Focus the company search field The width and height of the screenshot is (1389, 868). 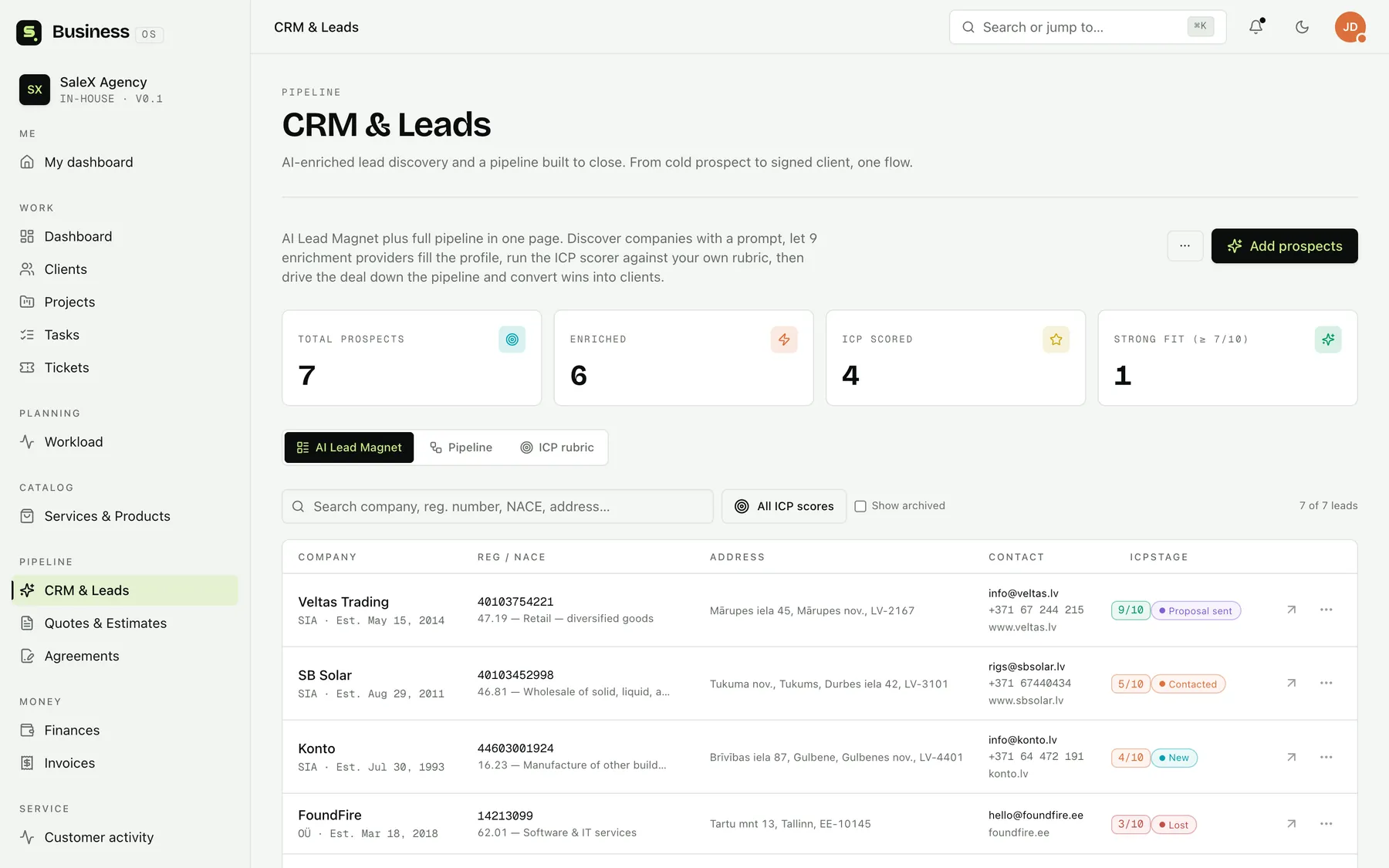click(x=498, y=506)
